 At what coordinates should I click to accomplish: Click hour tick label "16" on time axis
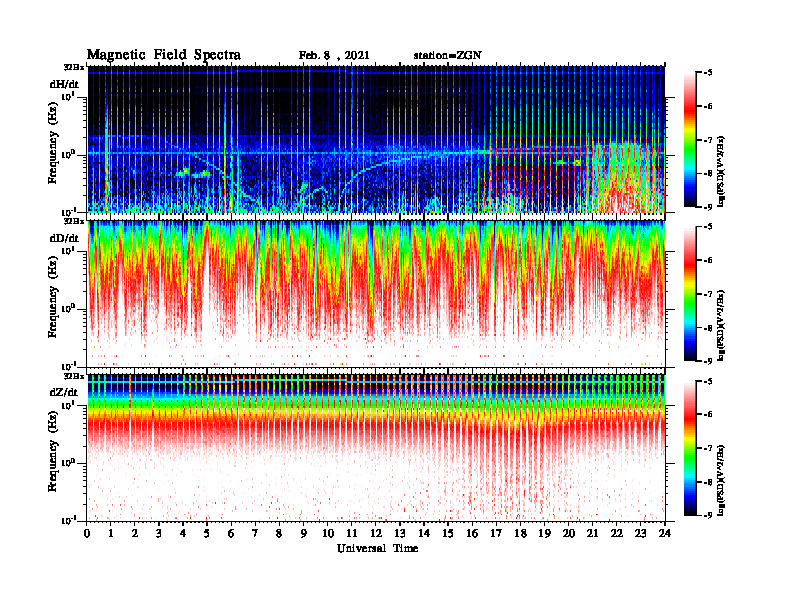pyautogui.click(x=472, y=533)
